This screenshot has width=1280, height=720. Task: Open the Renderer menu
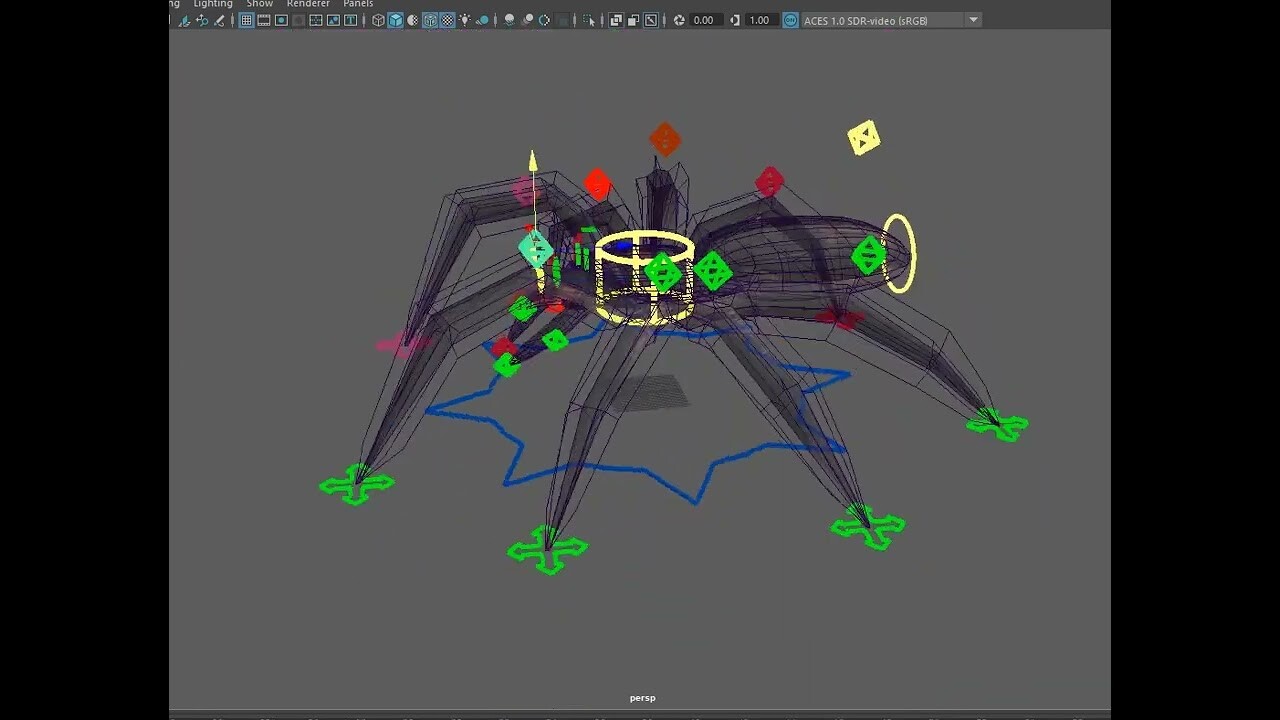click(x=307, y=4)
